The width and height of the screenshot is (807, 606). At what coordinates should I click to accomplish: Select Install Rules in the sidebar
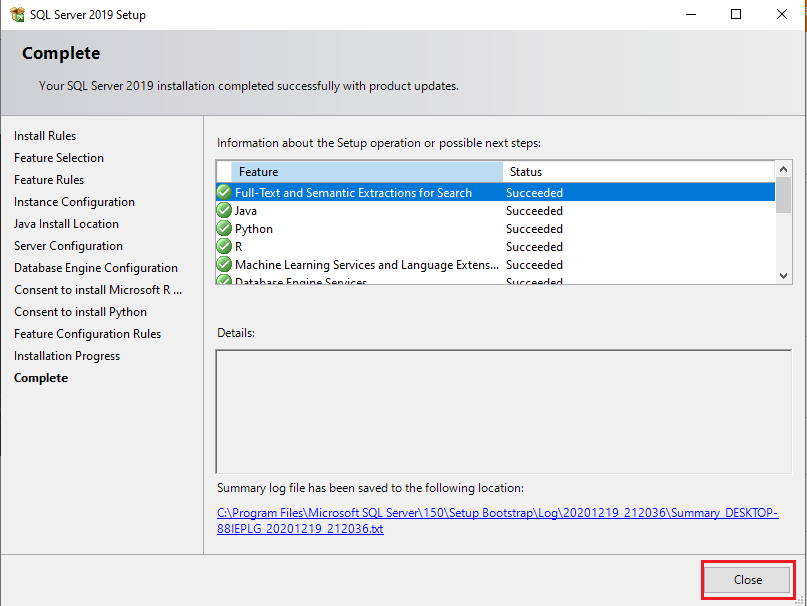coord(44,136)
